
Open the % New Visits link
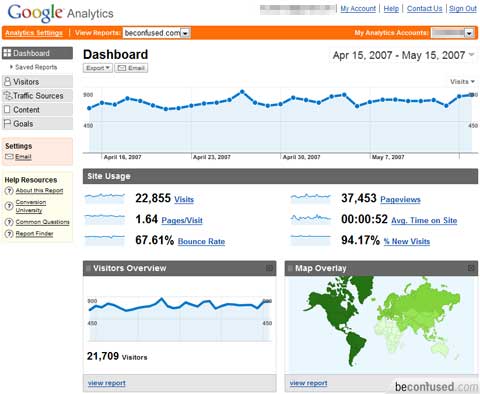(x=407, y=241)
